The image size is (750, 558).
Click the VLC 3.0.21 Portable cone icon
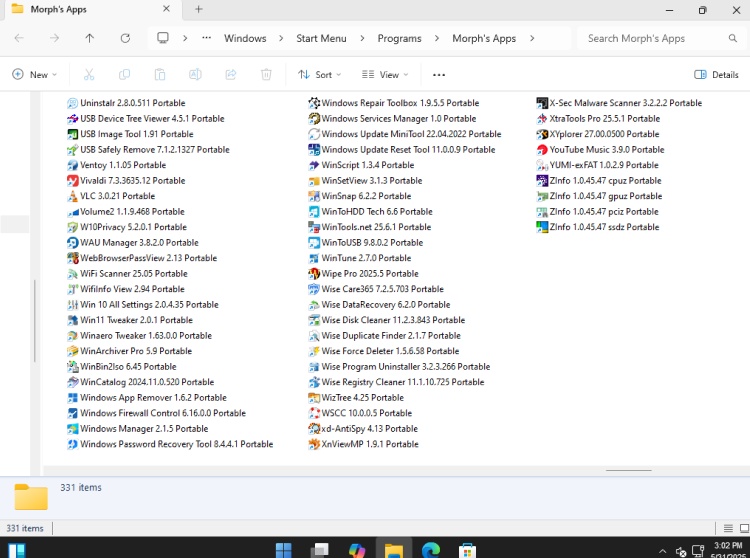(x=73, y=196)
